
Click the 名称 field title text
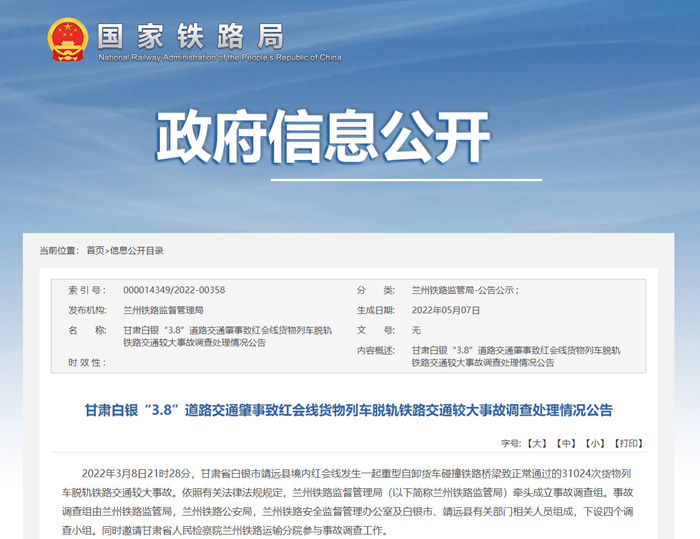pos(228,336)
